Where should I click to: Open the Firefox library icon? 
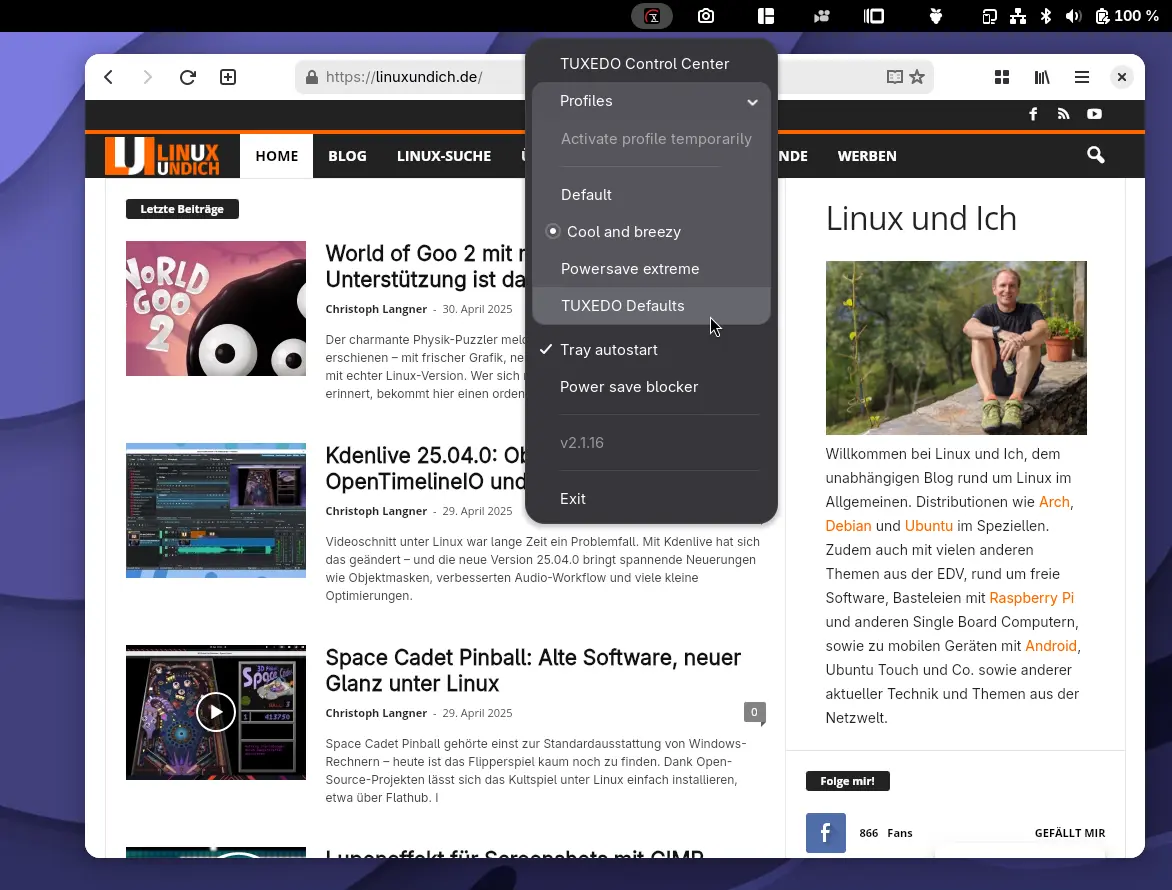(1041, 77)
